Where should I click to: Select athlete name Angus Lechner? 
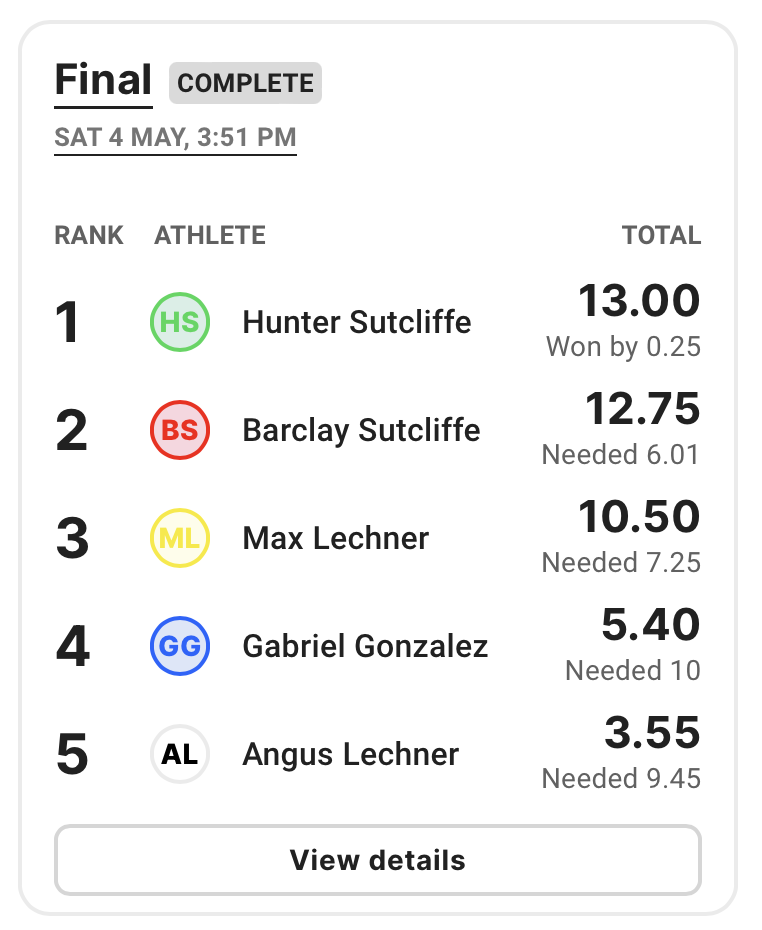(x=350, y=754)
